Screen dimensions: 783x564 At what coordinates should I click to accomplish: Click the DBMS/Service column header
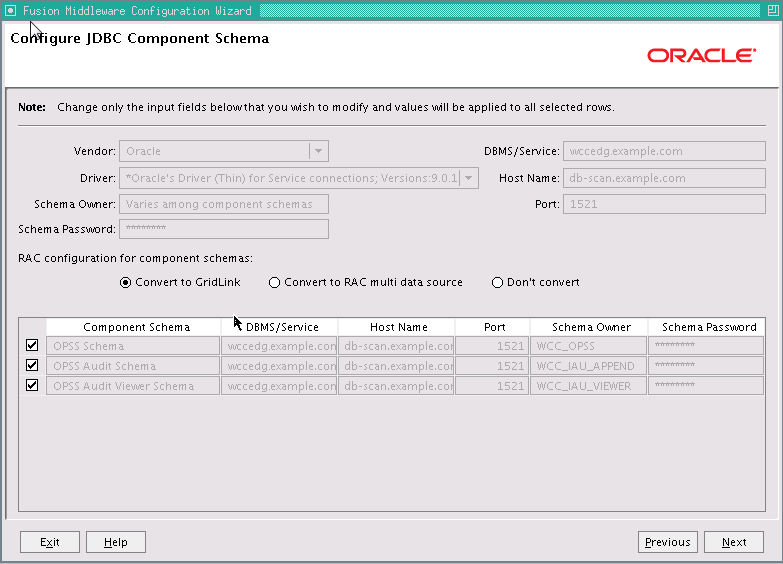(x=280, y=327)
